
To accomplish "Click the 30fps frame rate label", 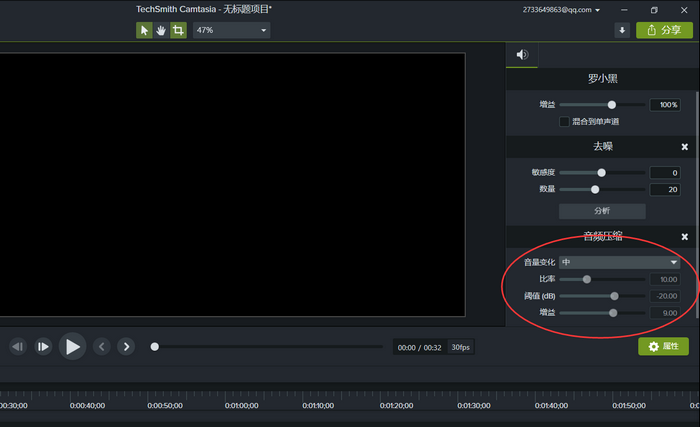I will click(x=460, y=347).
